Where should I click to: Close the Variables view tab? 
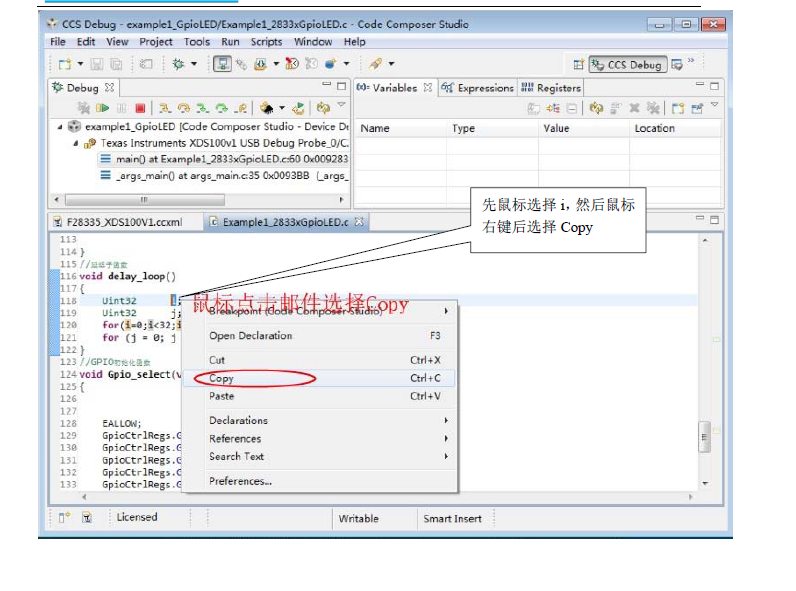click(428, 87)
